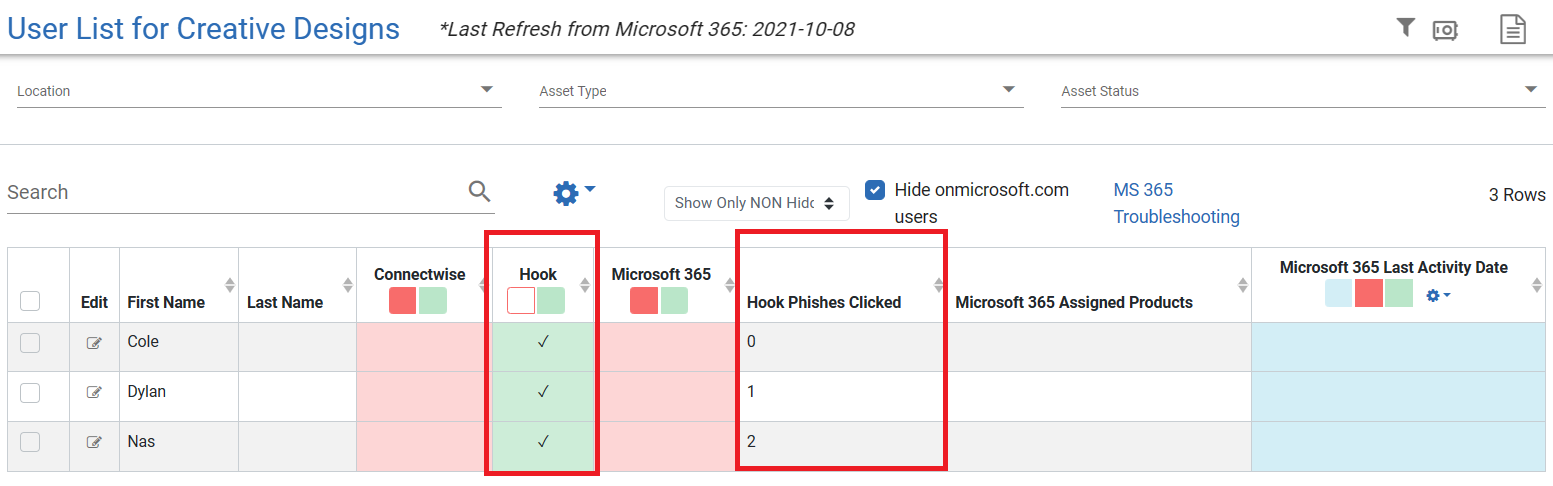Click the Search input field
Viewport: 1553px width, 486px height.
[235, 192]
